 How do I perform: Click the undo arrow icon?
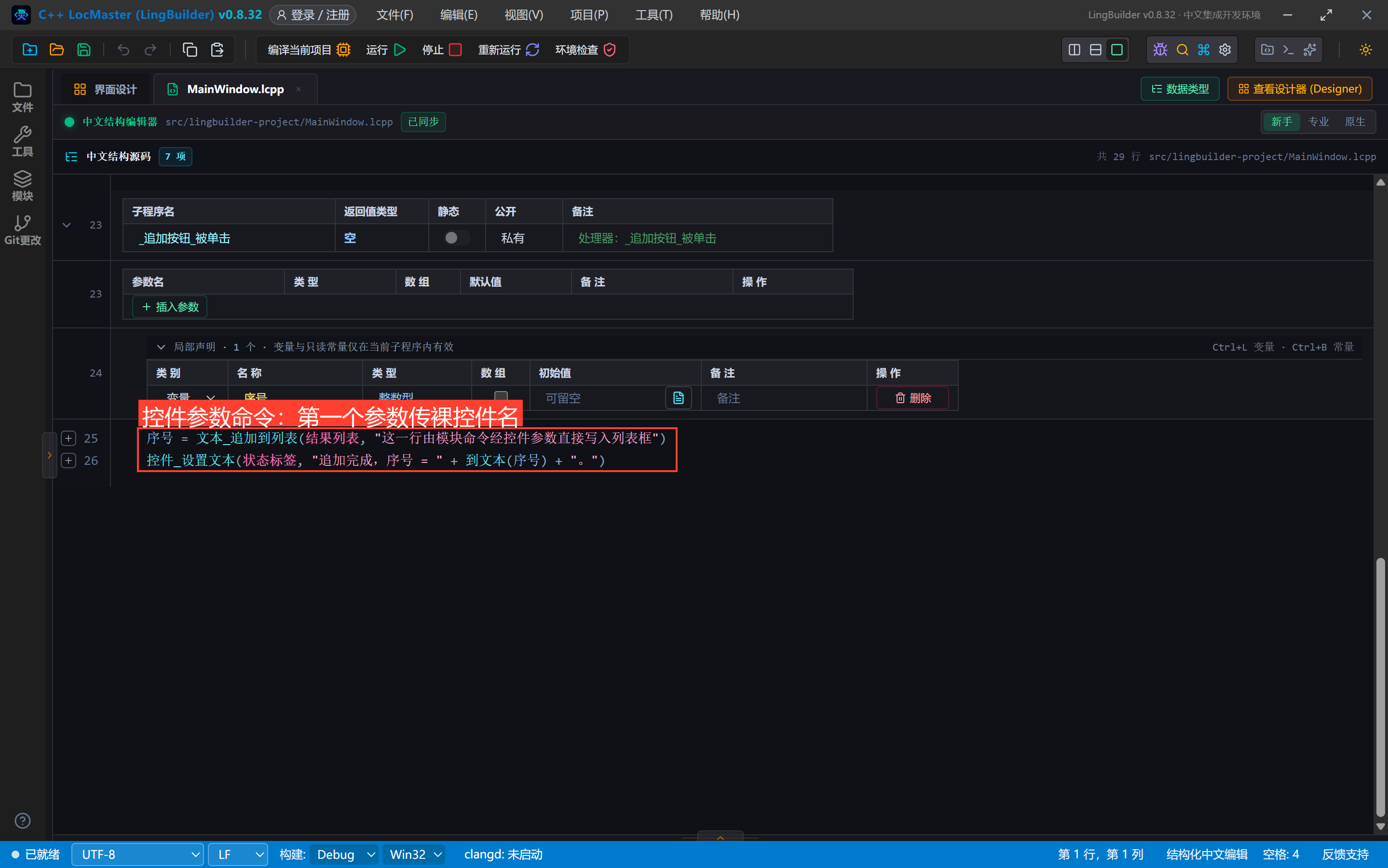click(123, 50)
